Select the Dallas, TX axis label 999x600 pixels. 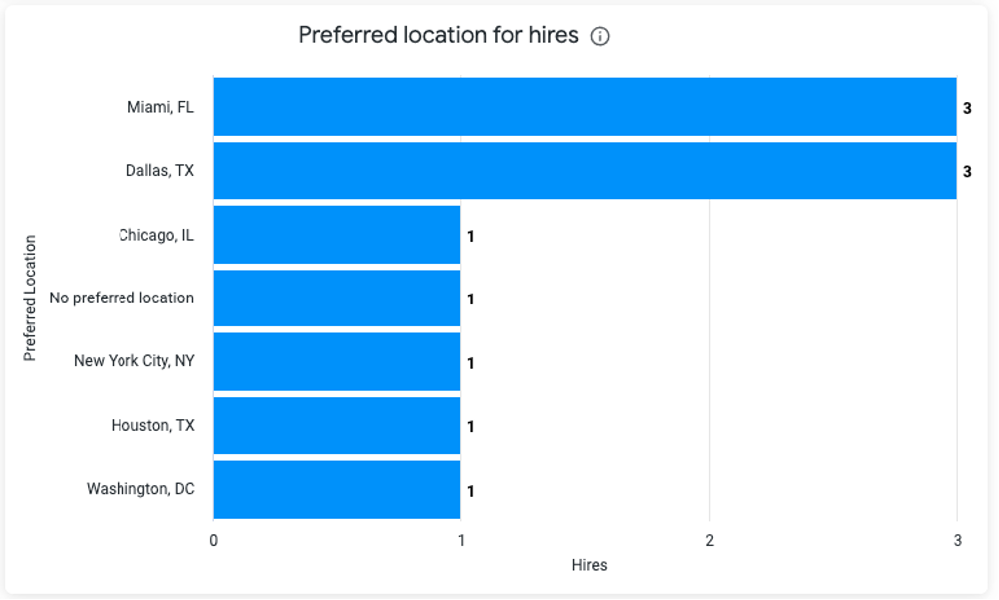coord(160,171)
